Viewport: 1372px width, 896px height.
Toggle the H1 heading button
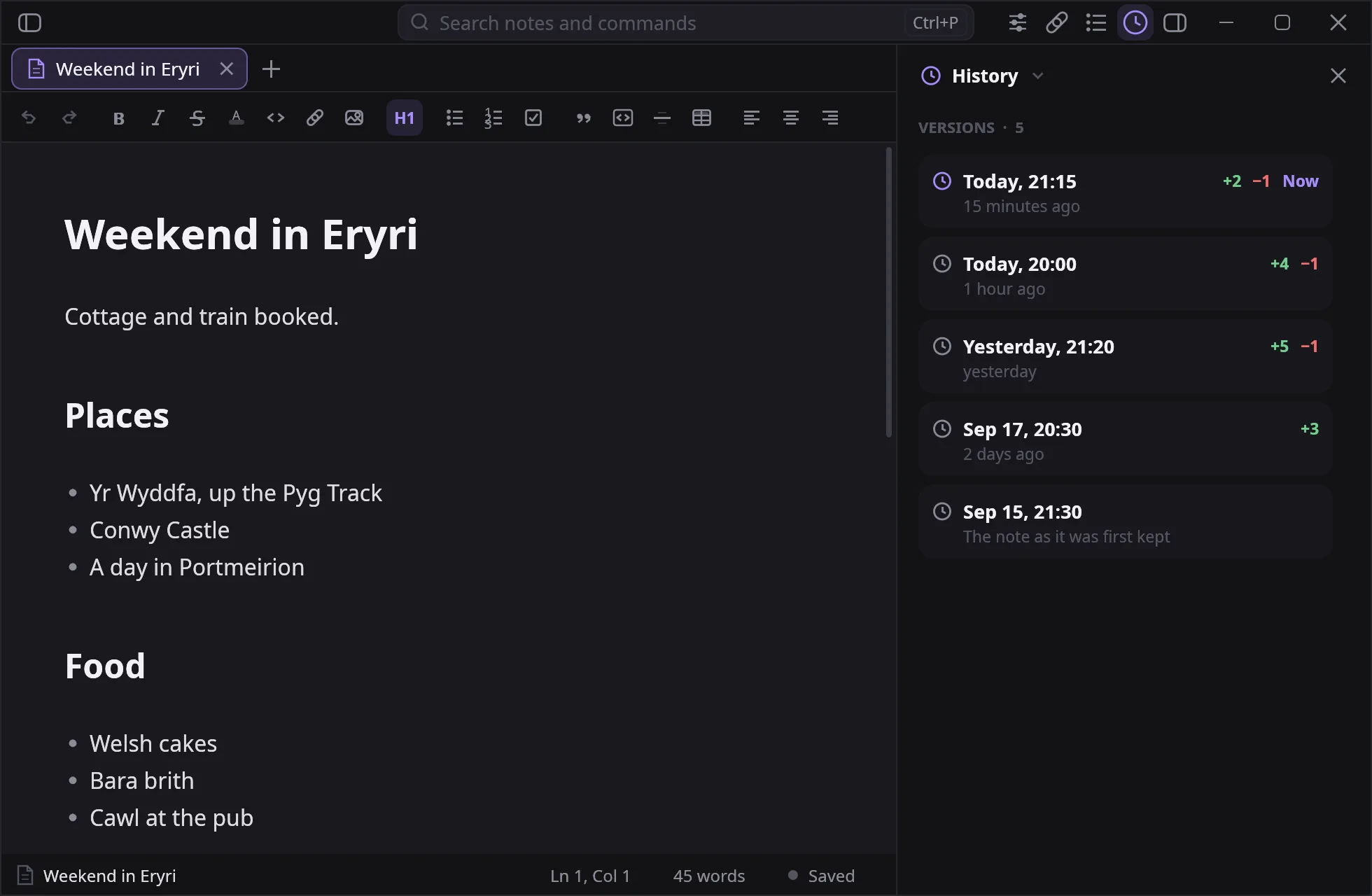tap(405, 118)
